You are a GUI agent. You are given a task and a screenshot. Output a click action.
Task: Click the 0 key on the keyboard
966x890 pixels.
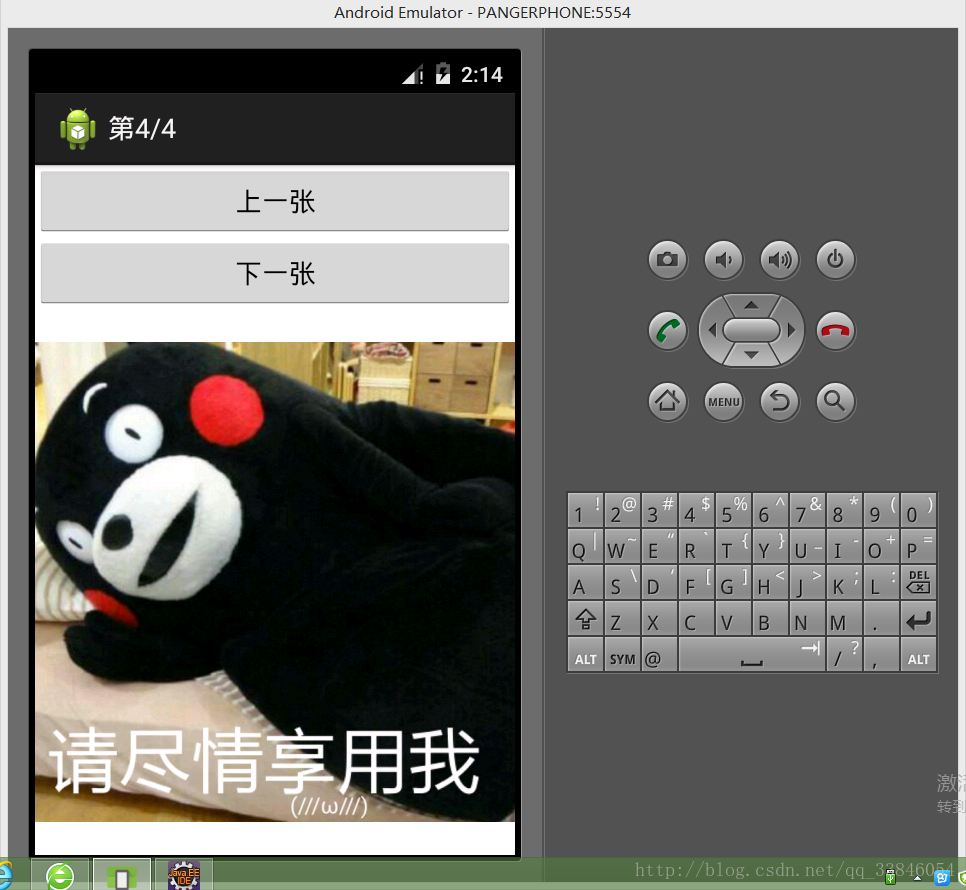918,510
